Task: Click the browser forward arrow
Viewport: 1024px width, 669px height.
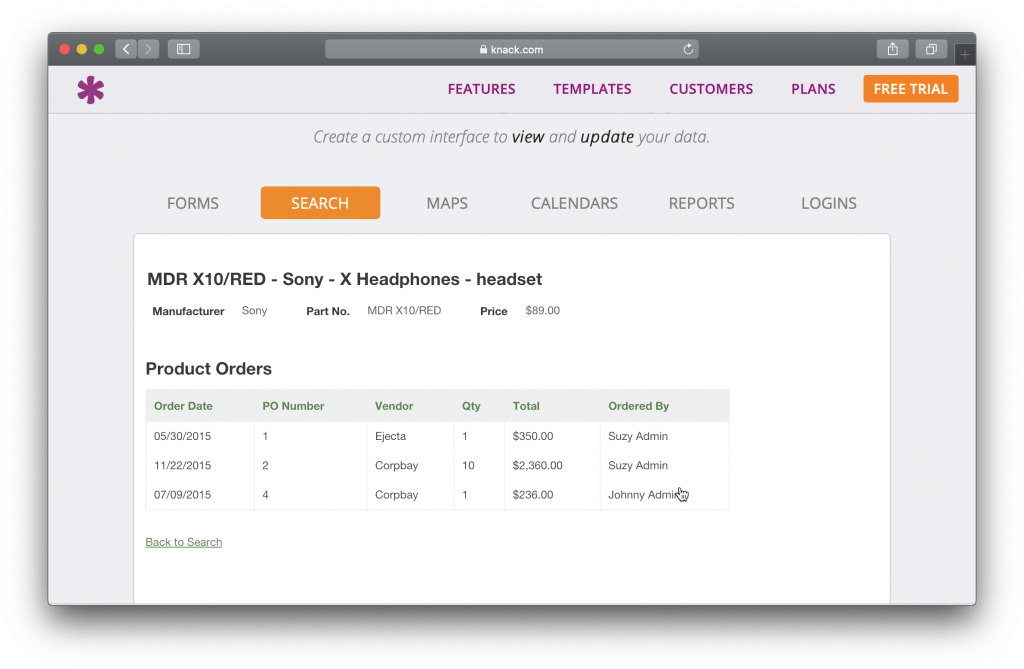Action: (x=148, y=49)
